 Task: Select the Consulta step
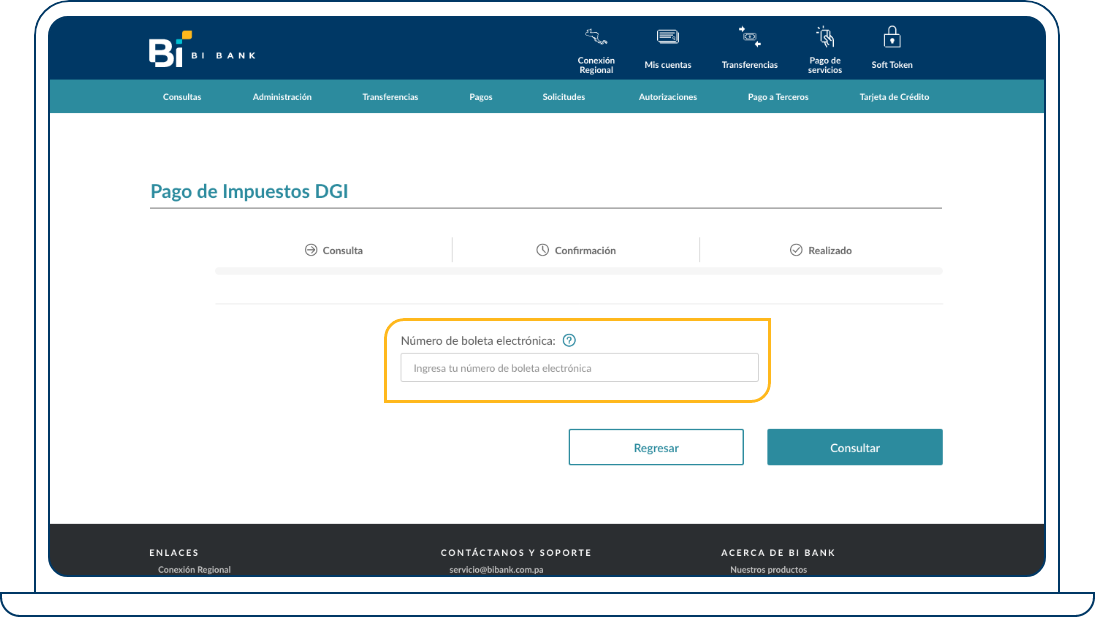point(334,250)
